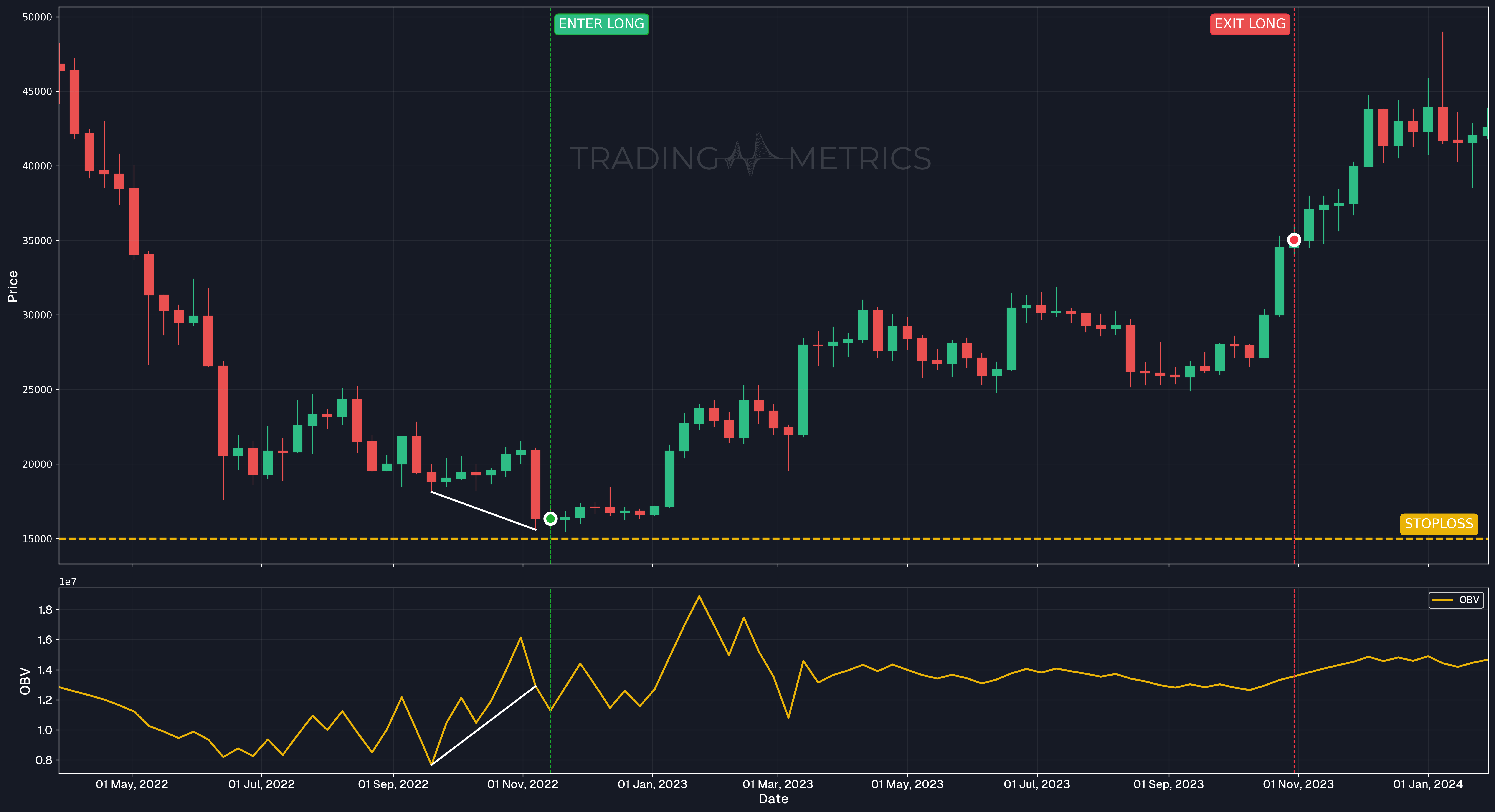The height and width of the screenshot is (812, 1495).
Task: Click the OBV legend entry
Action: pyautogui.click(x=1456, y=600)
